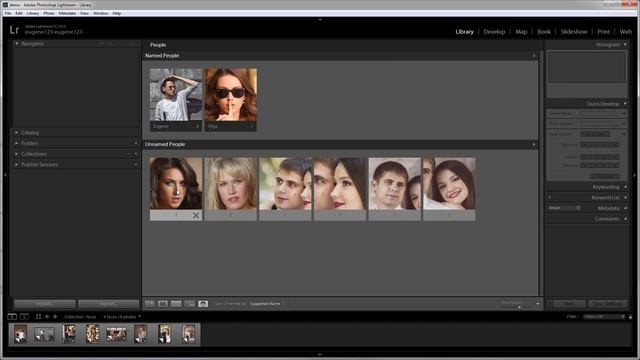Open the toolbar content options arrow
Image resolution: width=640 pixels, height=360 pixels.
click(x=538, y=304)
